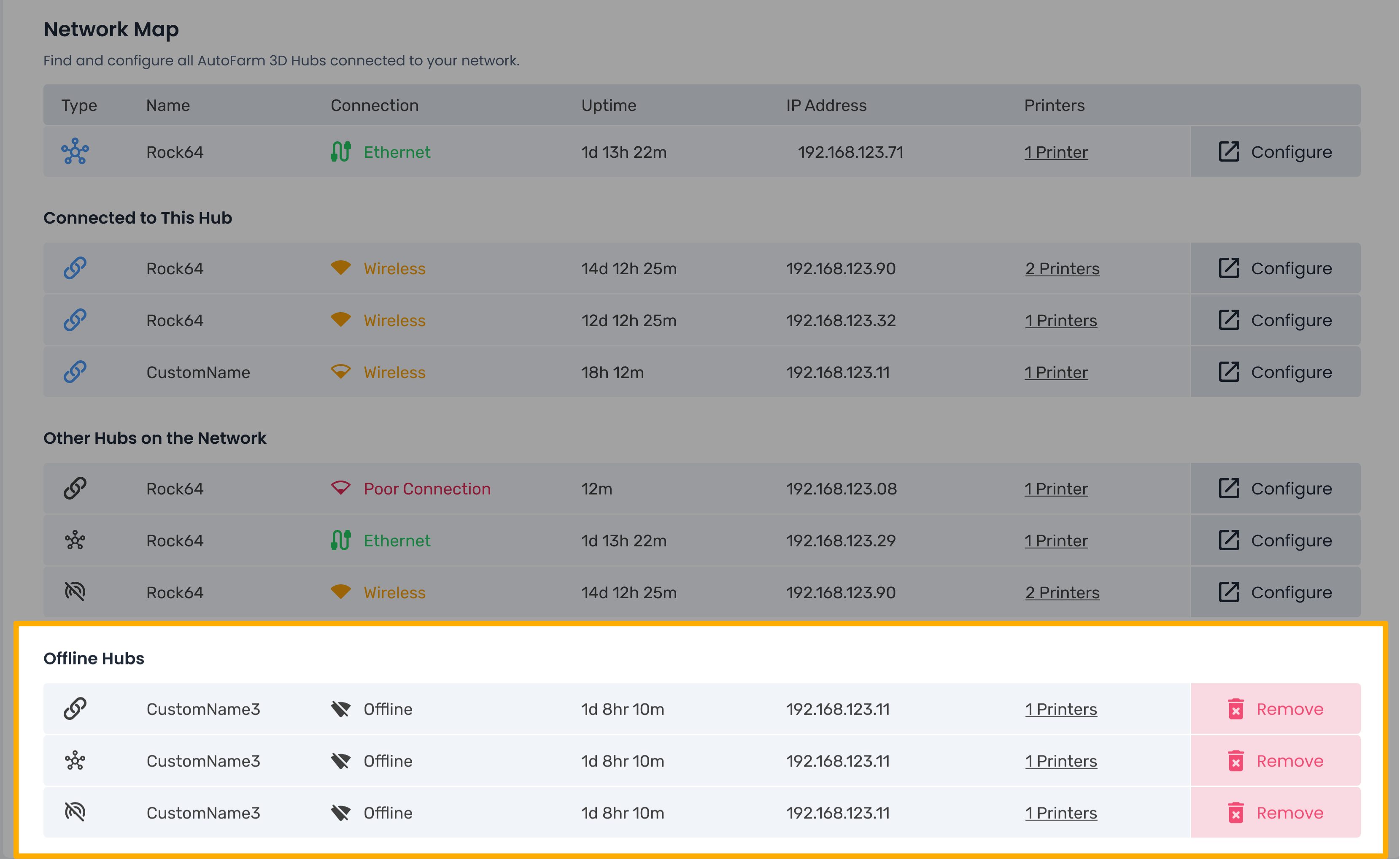Viewport: 1400px width, 859px height.
Task: Click the hub network icon for Rock64 main hub
Action: [76, 152]
